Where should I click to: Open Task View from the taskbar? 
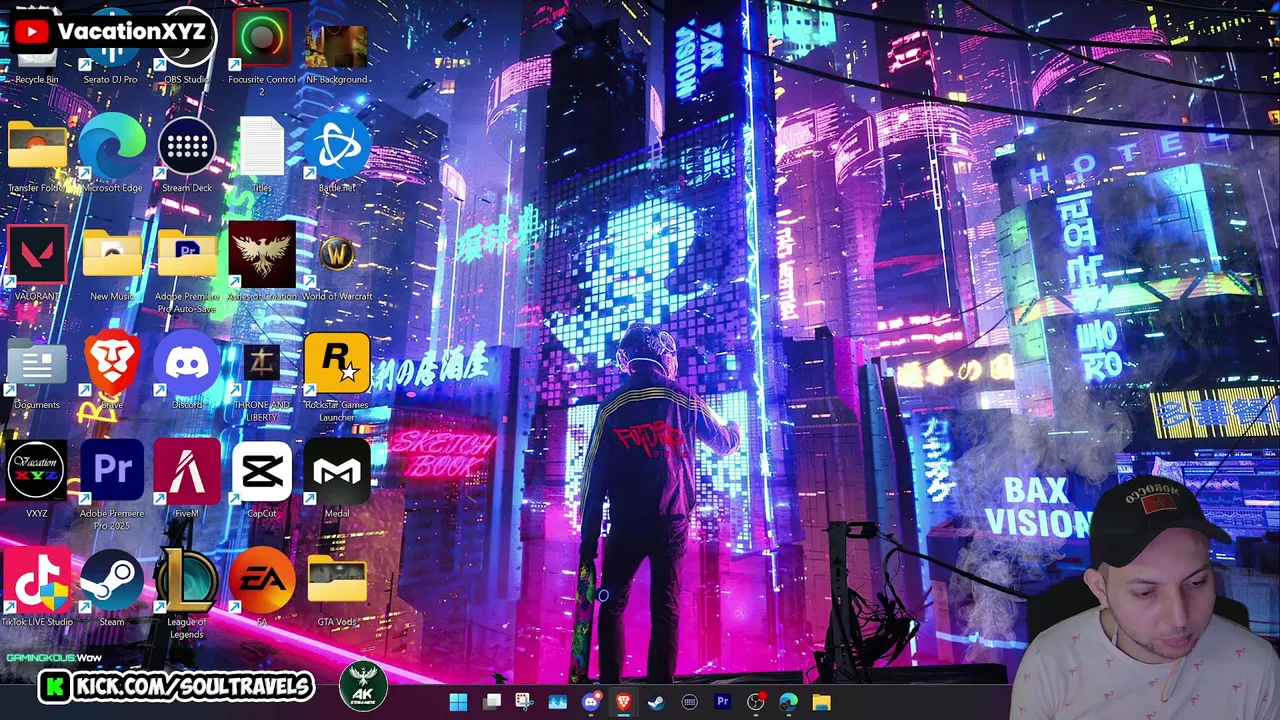tap(492, 702)
